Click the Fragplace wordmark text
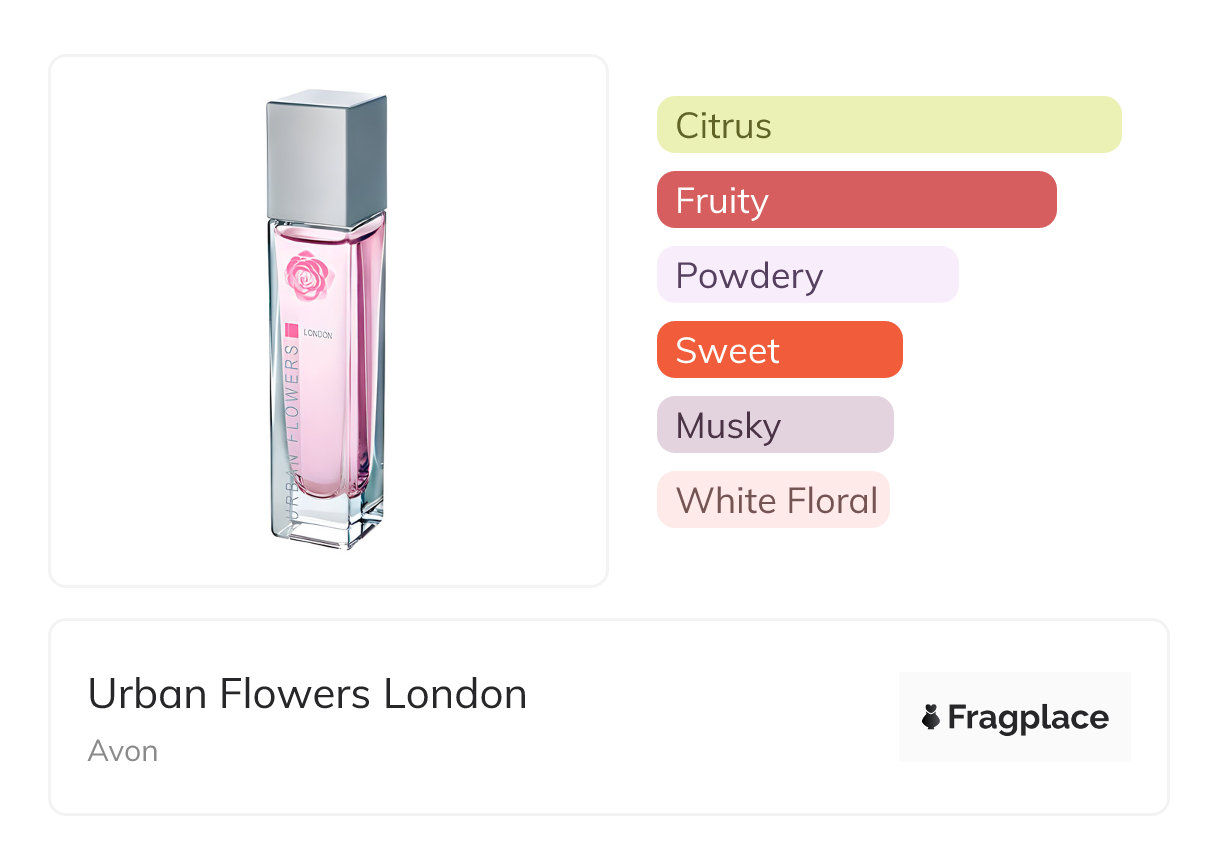This screenshot has width=1218, height=864. (1028, 718)
